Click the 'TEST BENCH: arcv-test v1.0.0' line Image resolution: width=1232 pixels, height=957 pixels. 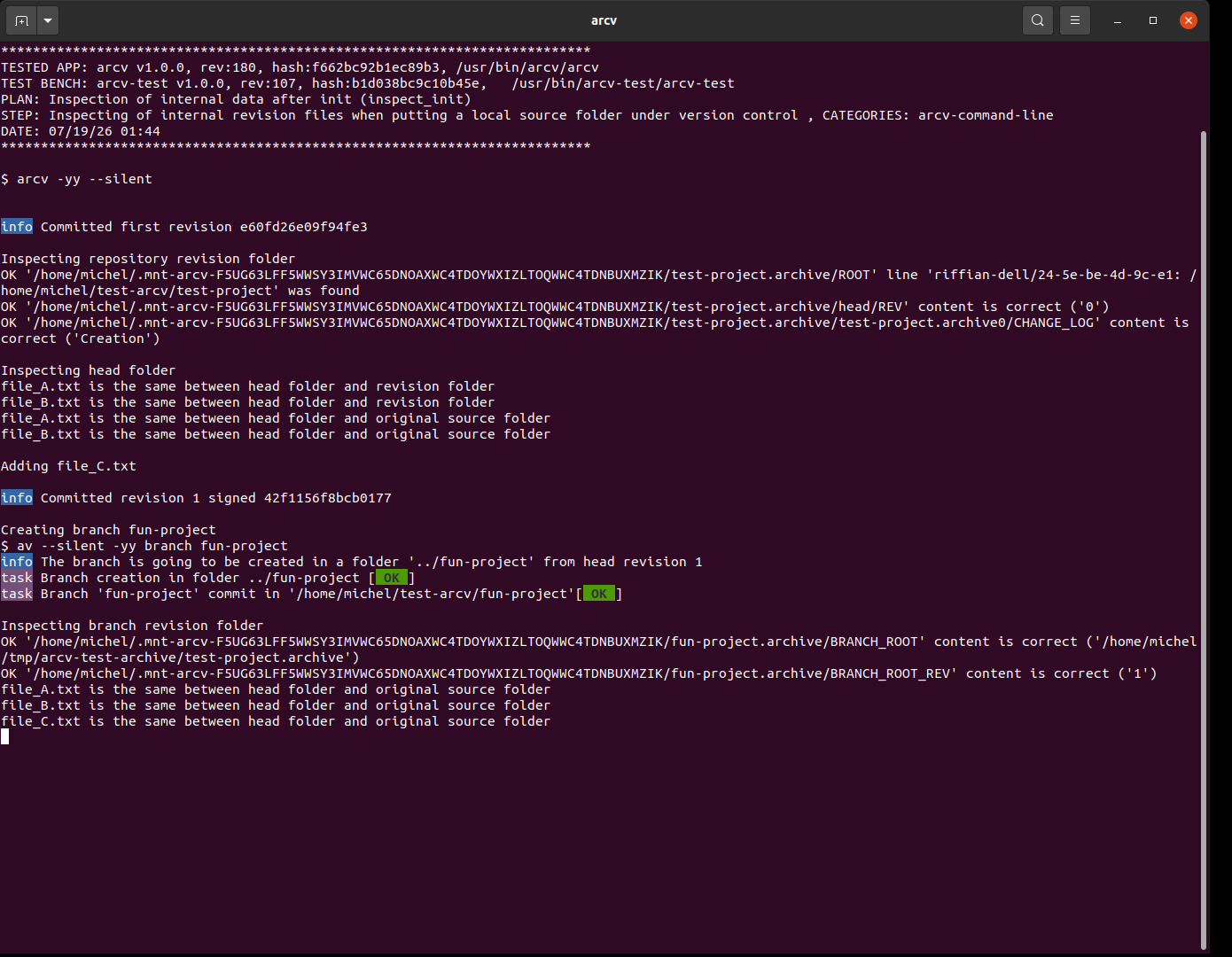coord(368,83)
